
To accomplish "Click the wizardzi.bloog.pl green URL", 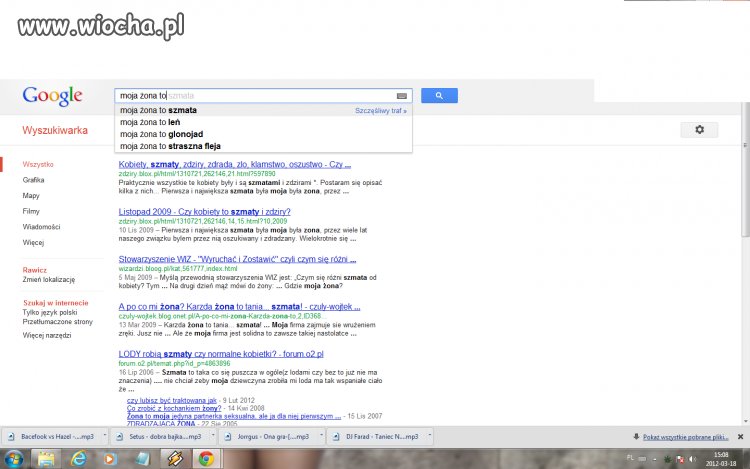I will [177, 269].
